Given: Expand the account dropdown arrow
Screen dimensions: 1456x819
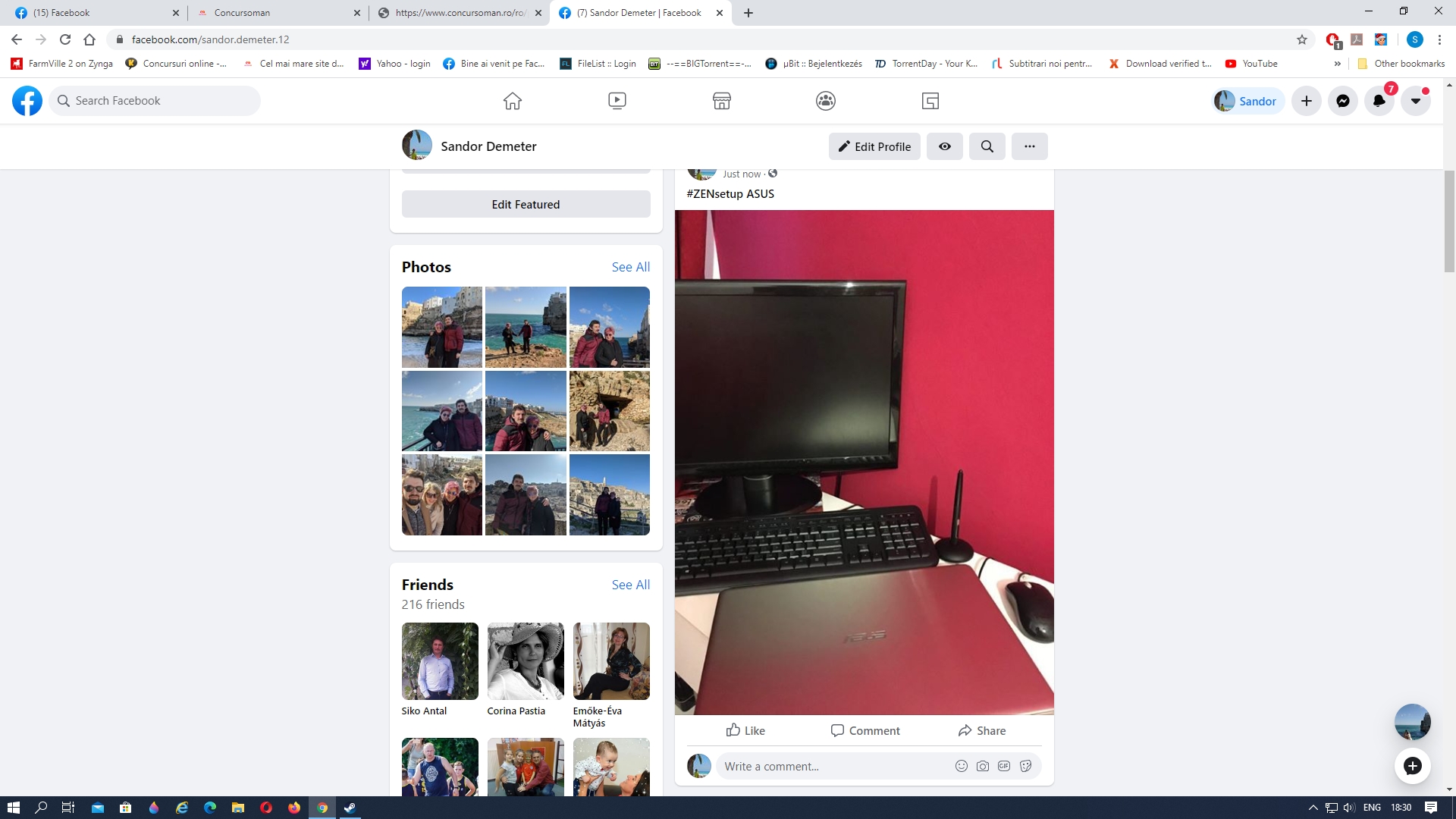Looking at the screenshot, I should (1415, 101).
